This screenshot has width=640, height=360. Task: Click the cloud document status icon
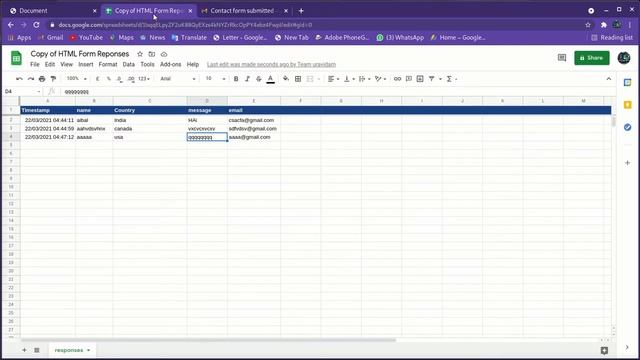[164, 54]
